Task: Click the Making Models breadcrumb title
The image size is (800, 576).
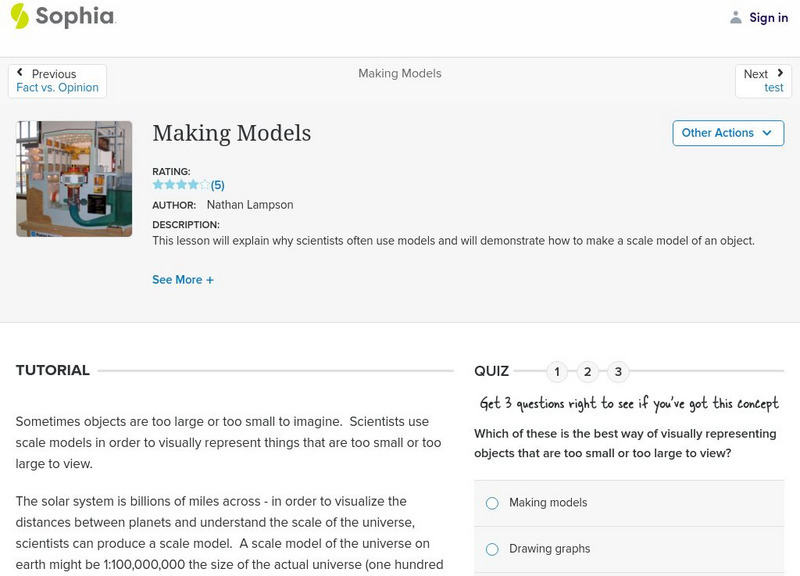Action: coord(400,74)
